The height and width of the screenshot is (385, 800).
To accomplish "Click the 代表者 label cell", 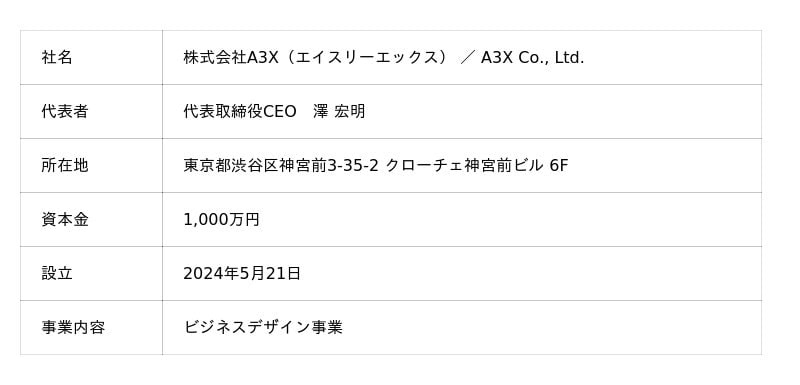I will click(x=91, y=112).
